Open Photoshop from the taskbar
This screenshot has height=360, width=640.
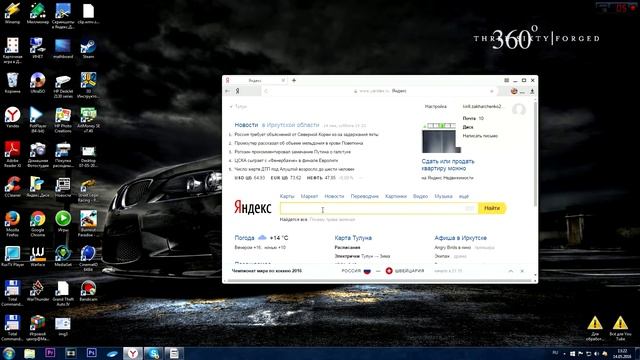91,353
